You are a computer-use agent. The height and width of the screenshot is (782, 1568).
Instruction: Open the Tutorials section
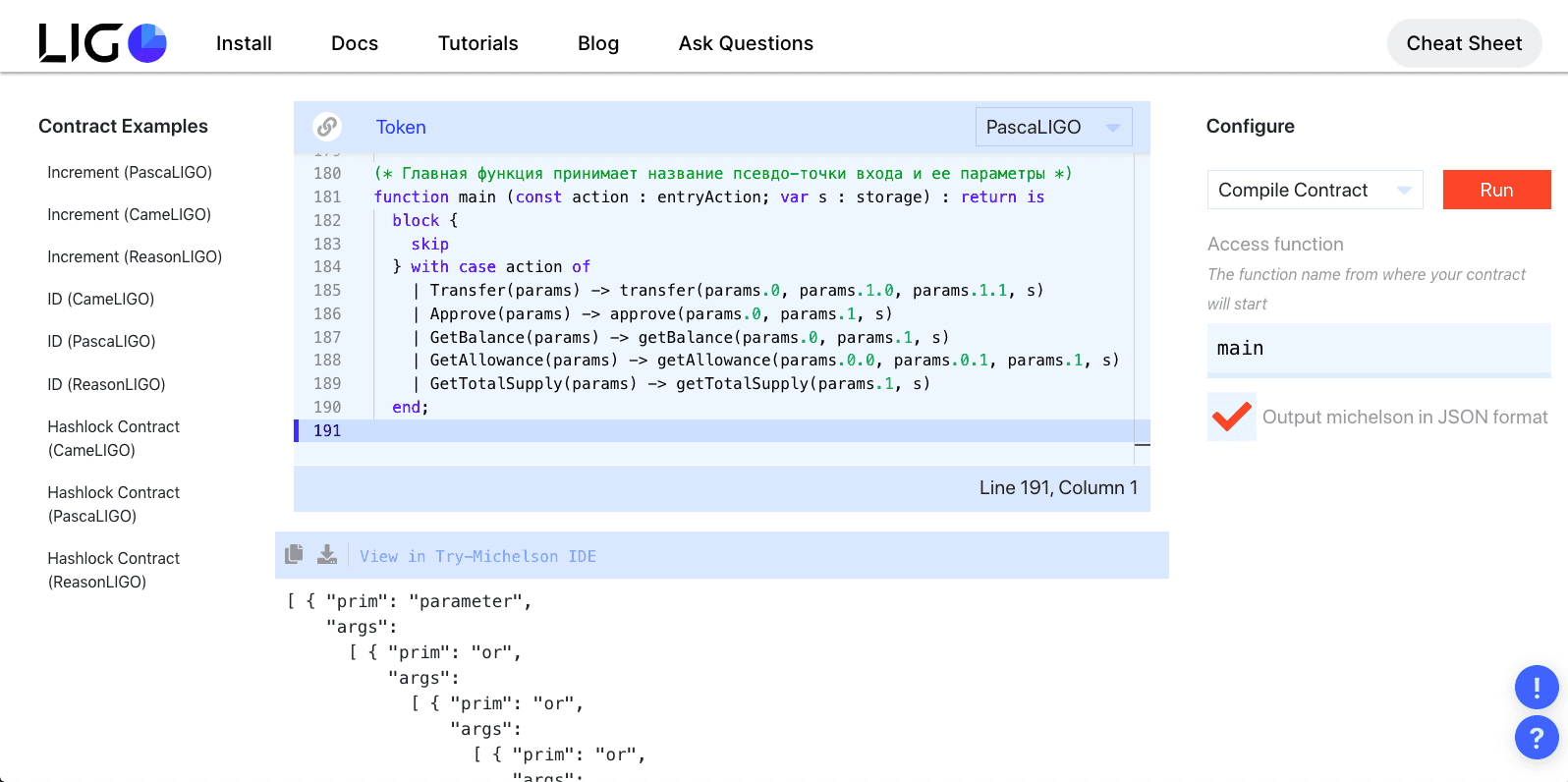coord(477,43)
